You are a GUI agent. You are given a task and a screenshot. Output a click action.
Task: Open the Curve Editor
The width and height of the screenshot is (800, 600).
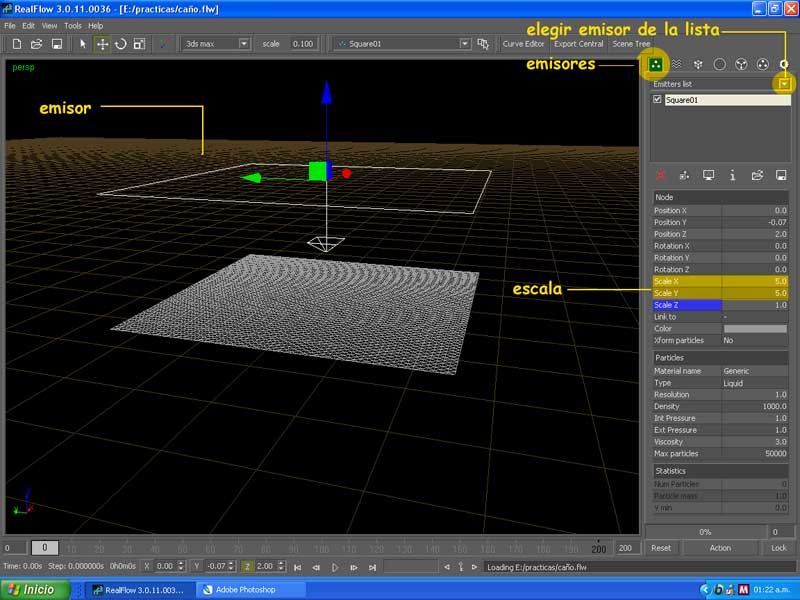click(x=523, y=44)
